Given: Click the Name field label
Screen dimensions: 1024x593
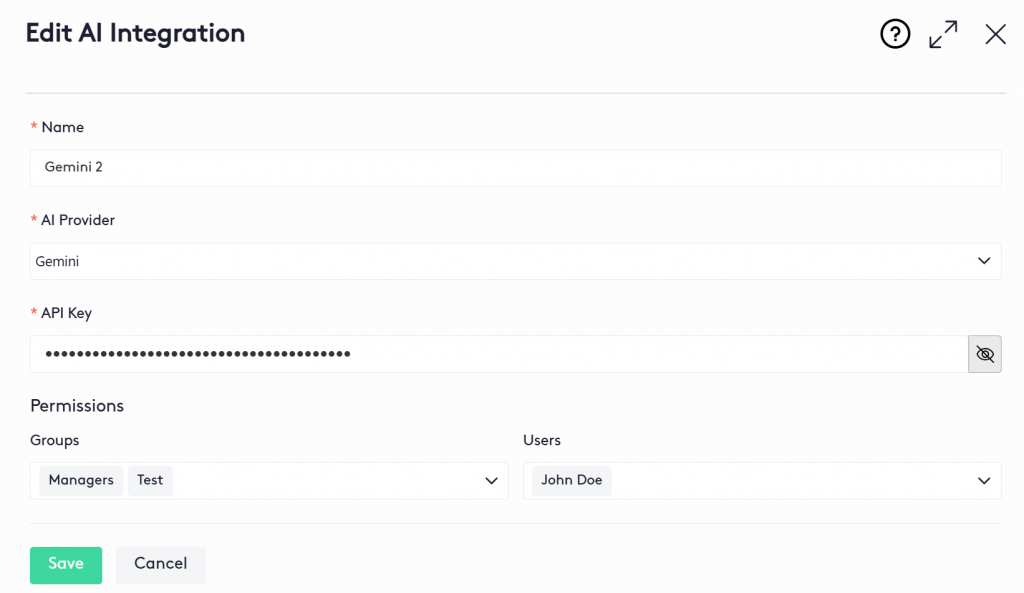Looking at the screenshot, I should 62,127.
